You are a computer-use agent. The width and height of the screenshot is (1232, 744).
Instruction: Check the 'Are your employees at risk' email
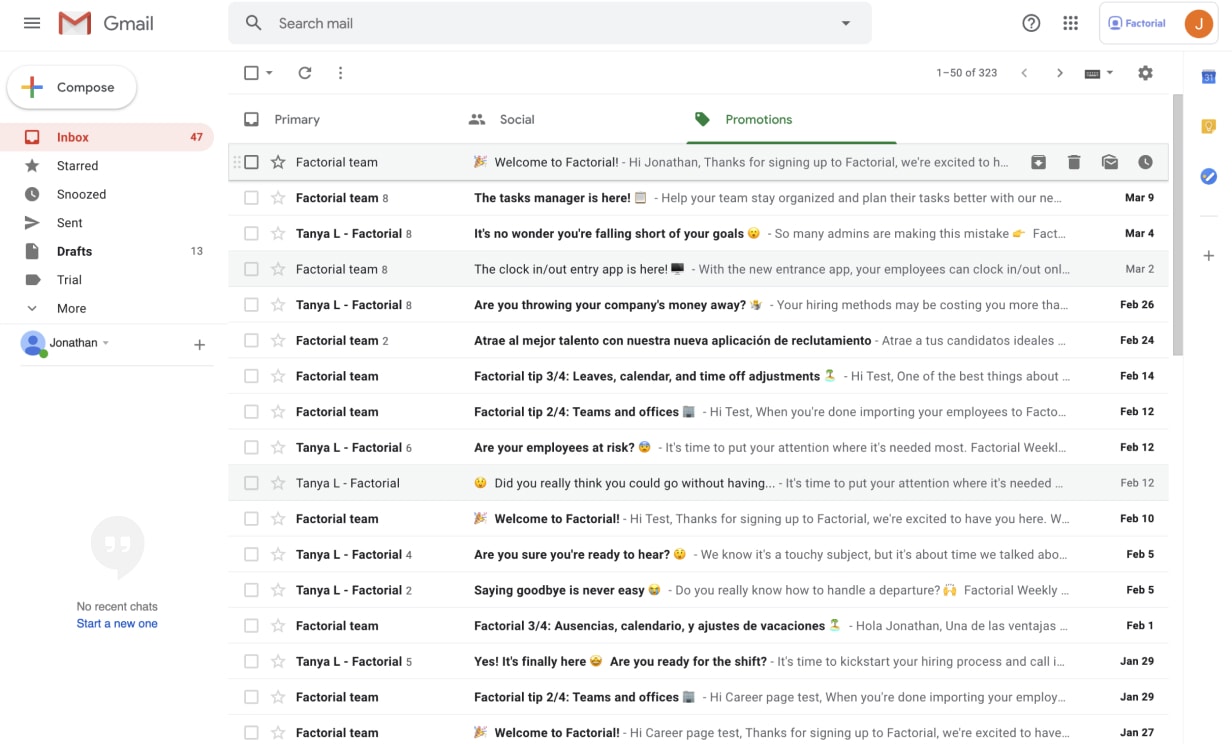[251, 448]
